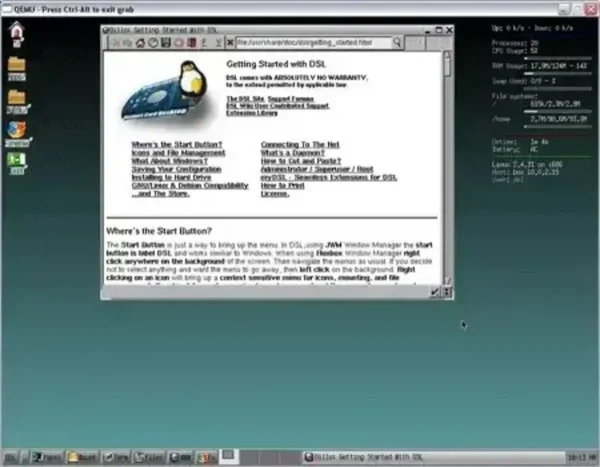Click the Where's the Start Button? section heading
This screenshot has height=467, width=600.
159,231
